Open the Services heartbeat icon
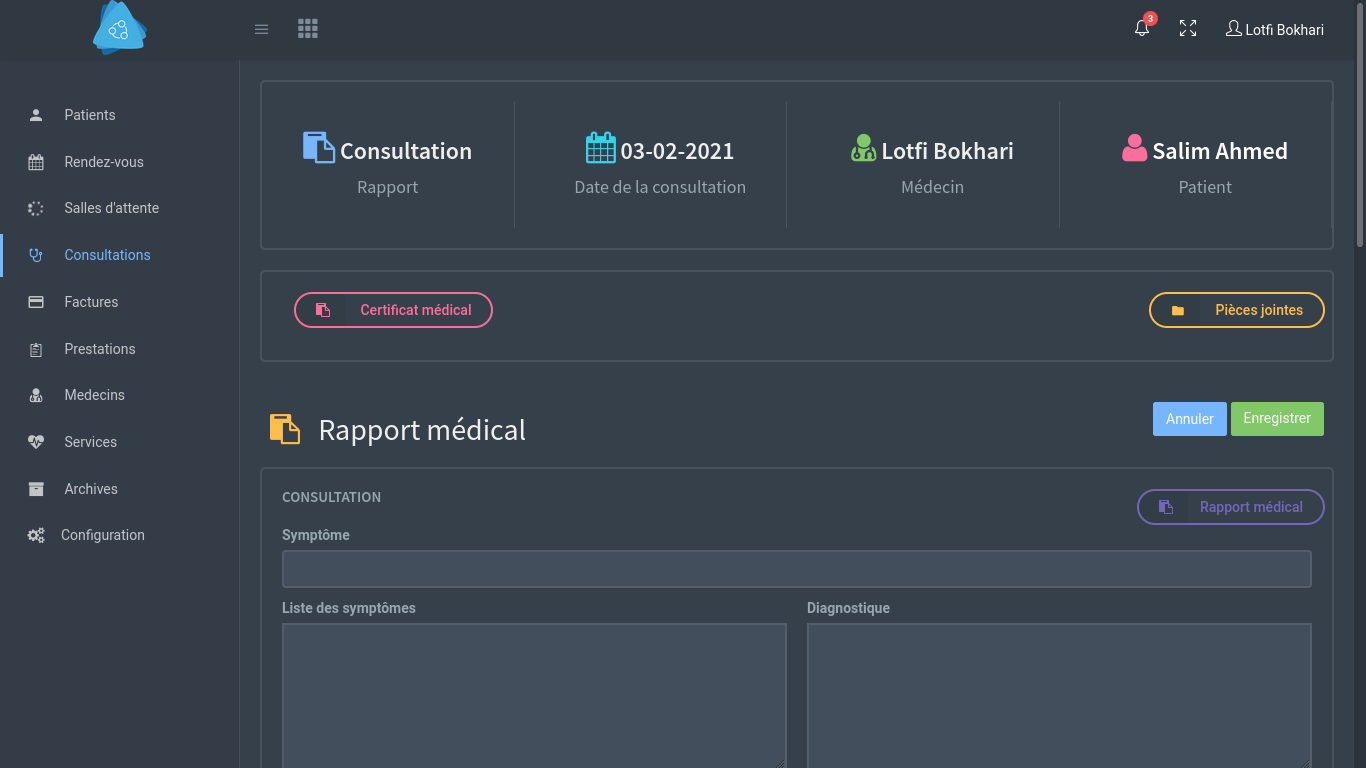 36,442
